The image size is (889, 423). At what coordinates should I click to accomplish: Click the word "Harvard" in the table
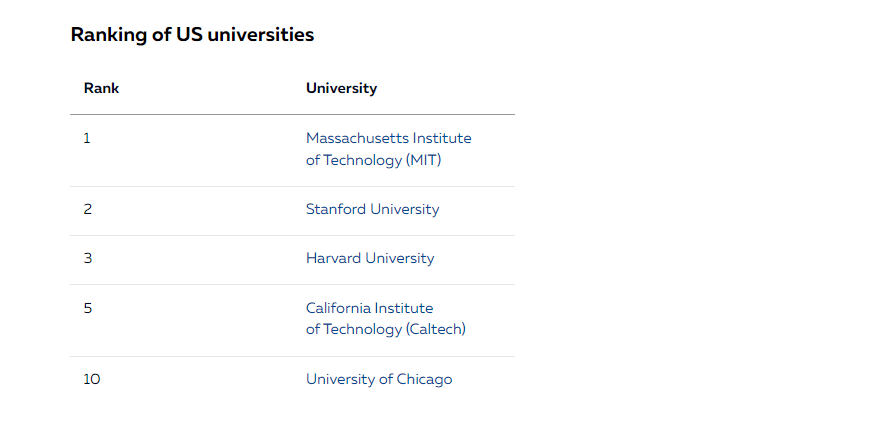(x=333, y=258)
